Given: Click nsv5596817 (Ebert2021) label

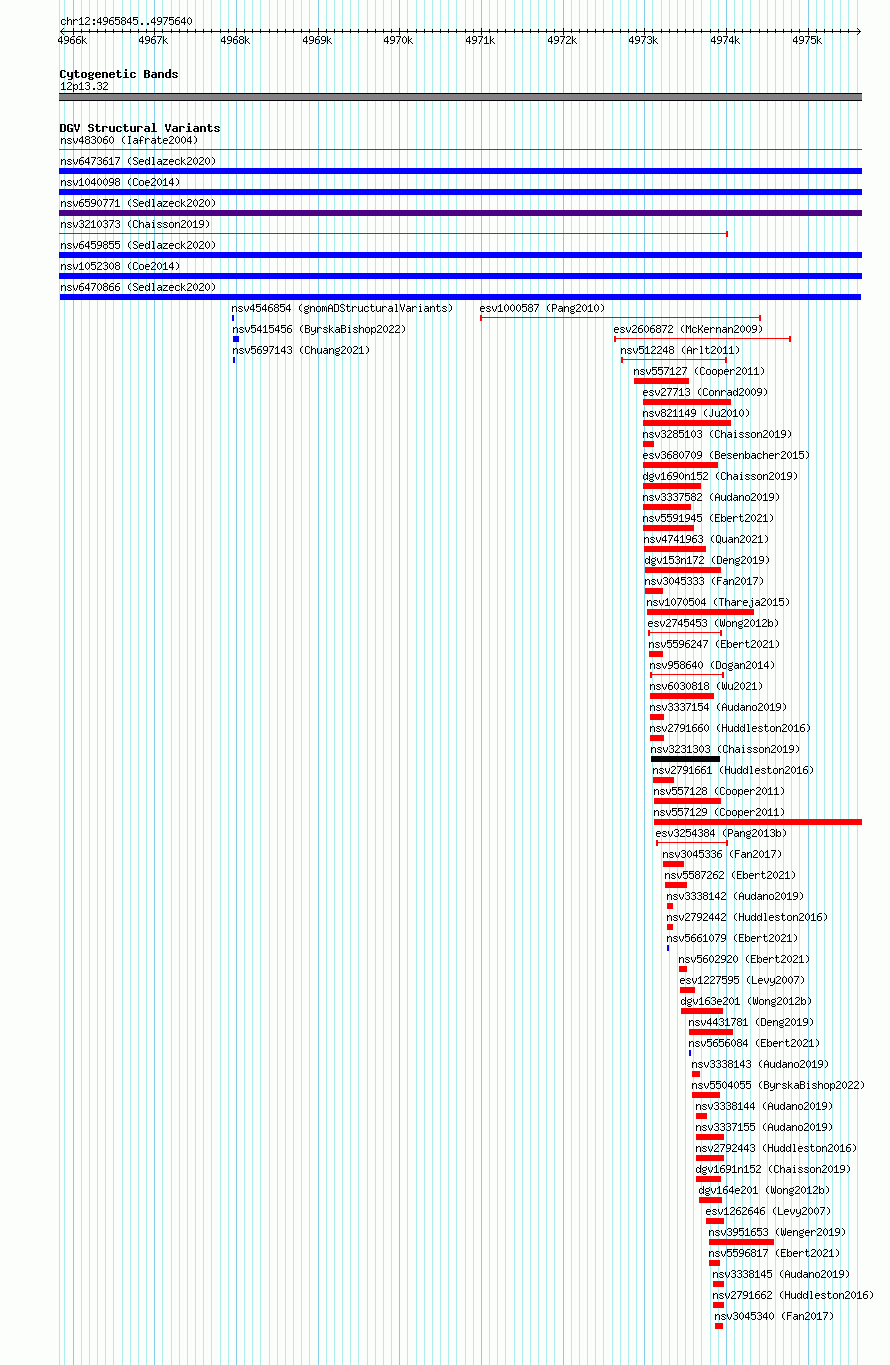Looking at the screenshot, I should pyautogui.click(x=774, y=1253).
